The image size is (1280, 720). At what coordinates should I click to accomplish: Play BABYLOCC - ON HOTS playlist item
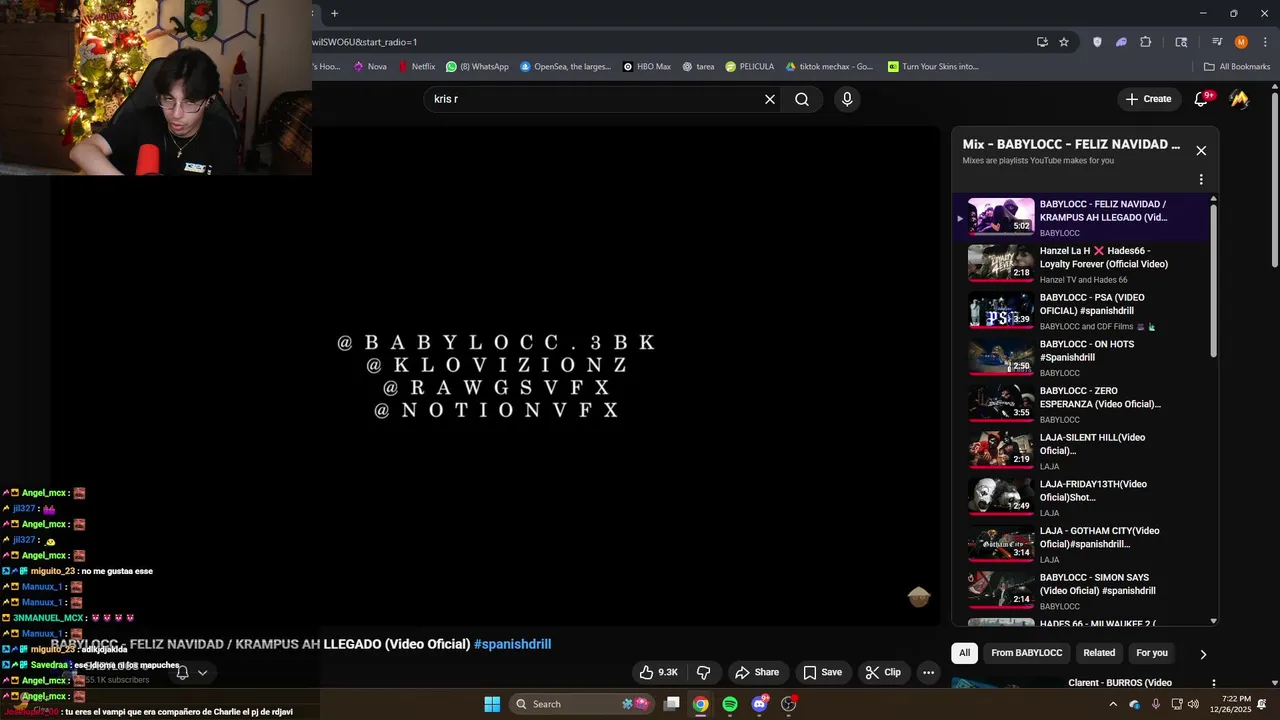pyautogui.click(x=1085, y=358)
